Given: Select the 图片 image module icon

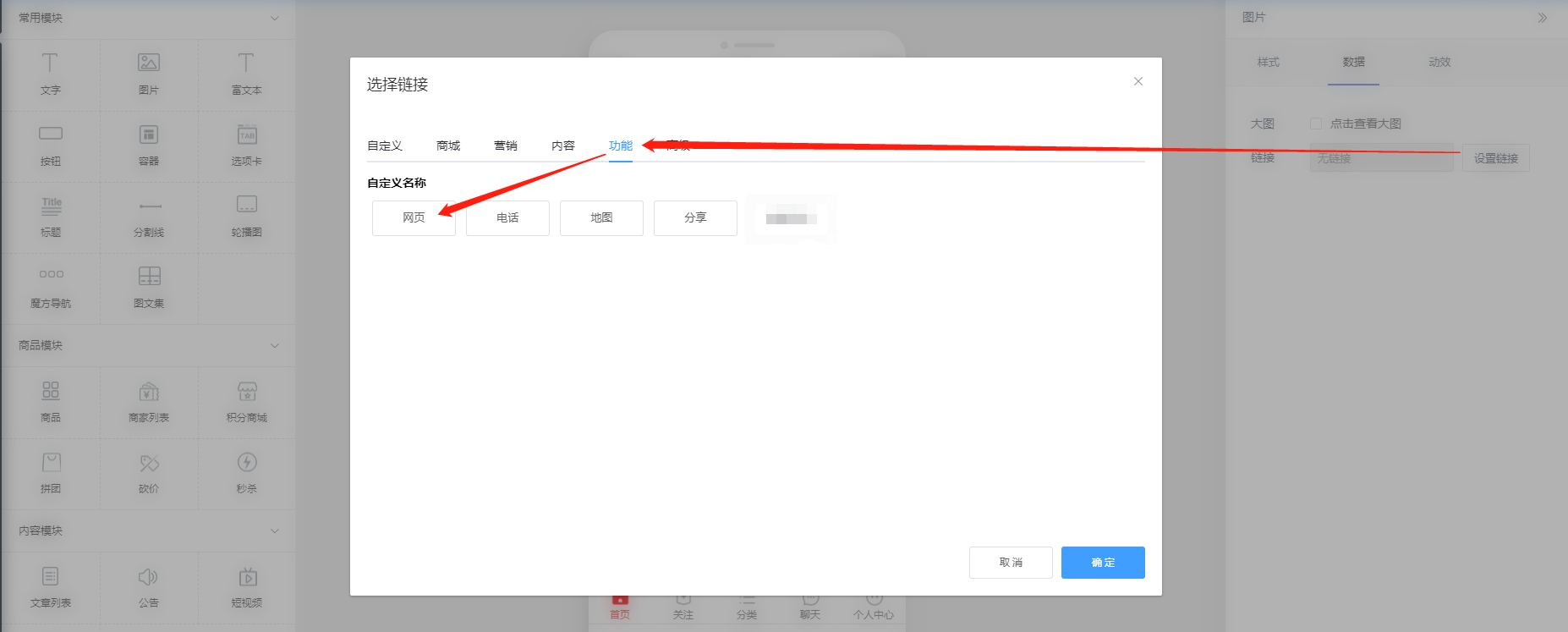Looking at the screenshot, I should (149, 63).
